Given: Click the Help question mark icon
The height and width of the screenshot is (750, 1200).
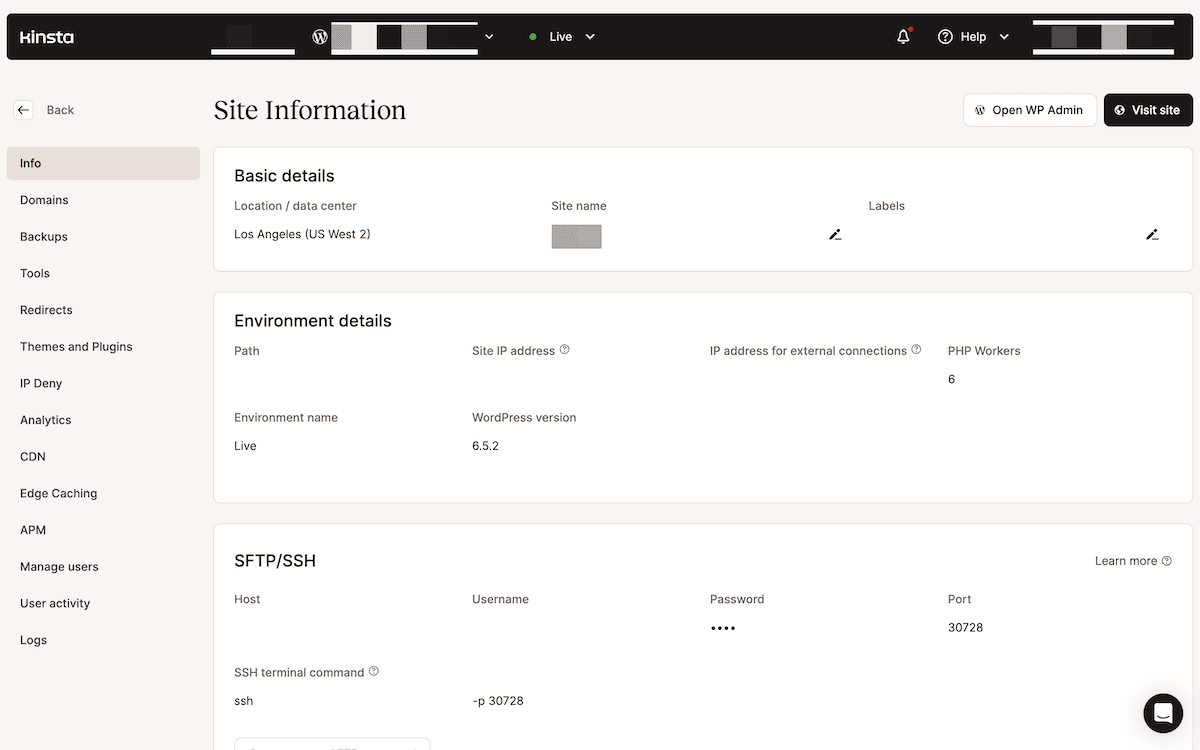Looking at the screenshot, I should pos(945,37).
